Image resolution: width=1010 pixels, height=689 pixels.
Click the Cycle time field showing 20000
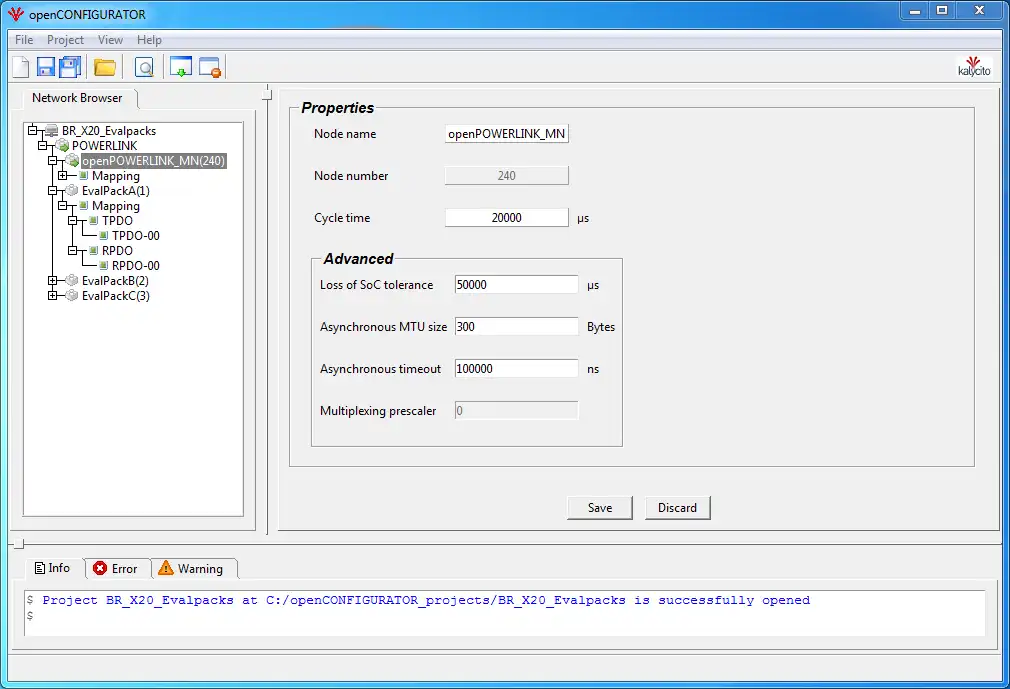point(506,218)
